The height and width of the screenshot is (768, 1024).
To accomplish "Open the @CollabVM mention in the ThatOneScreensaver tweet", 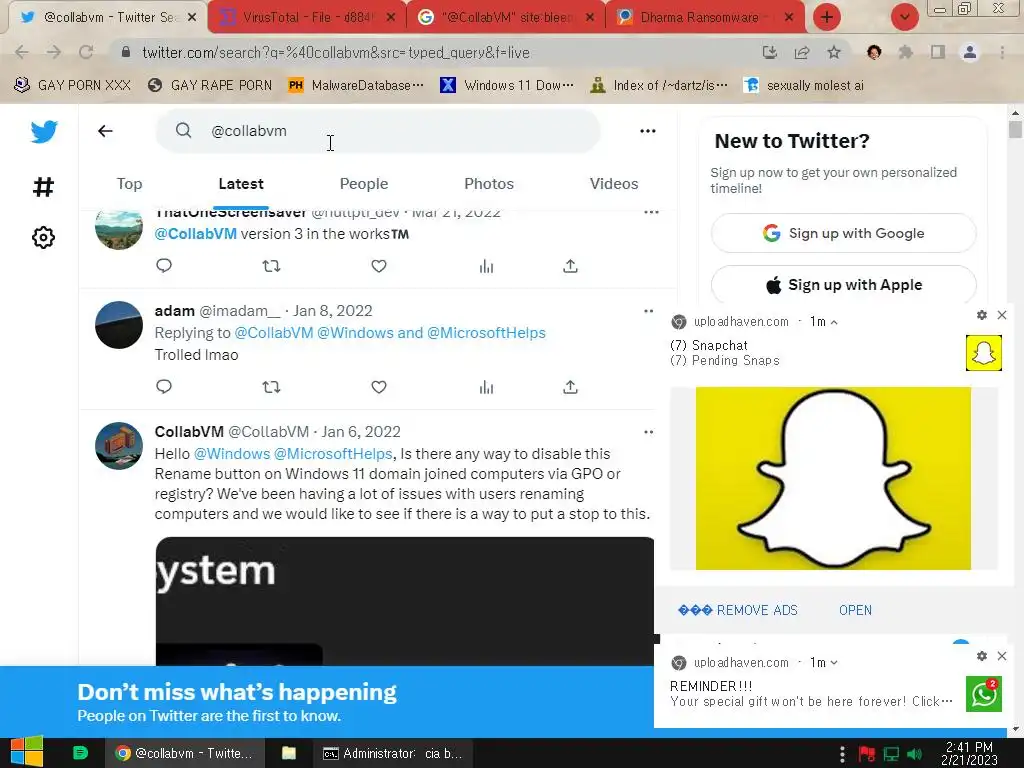I will click(x=196, y=234).
